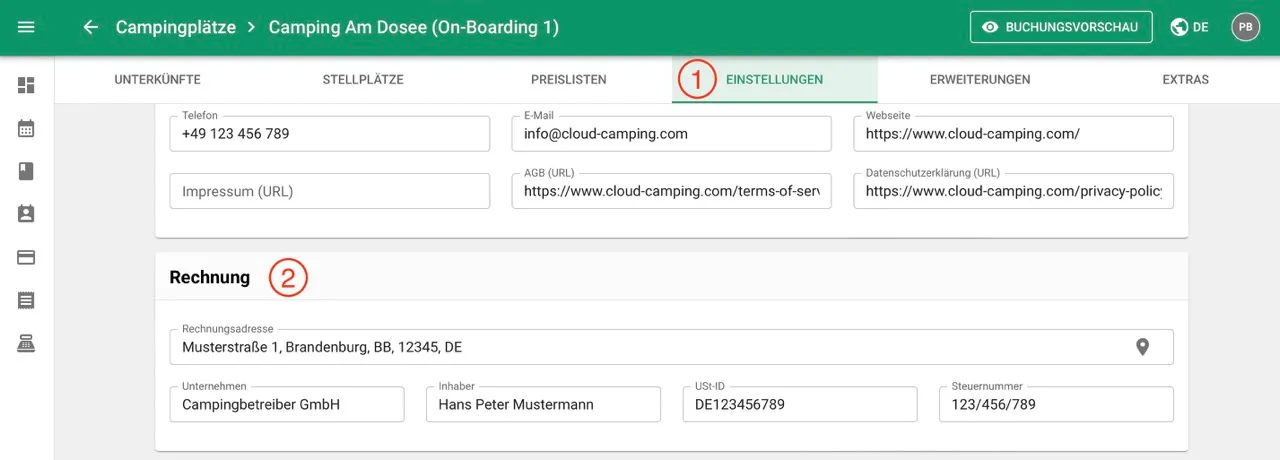
Task: Open the guest contacts sidebar icon
Action: click(26, 214)
